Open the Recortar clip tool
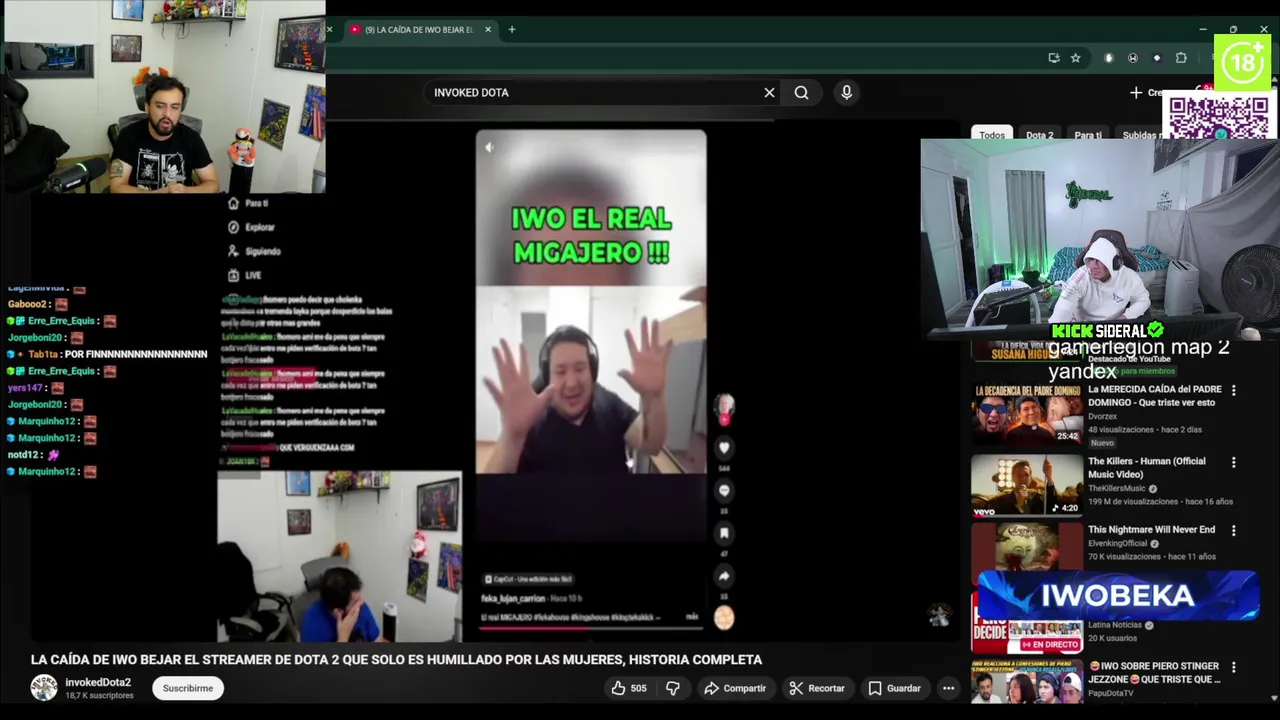The height and width of the screenshot is (720, 1280). [816, 688]
